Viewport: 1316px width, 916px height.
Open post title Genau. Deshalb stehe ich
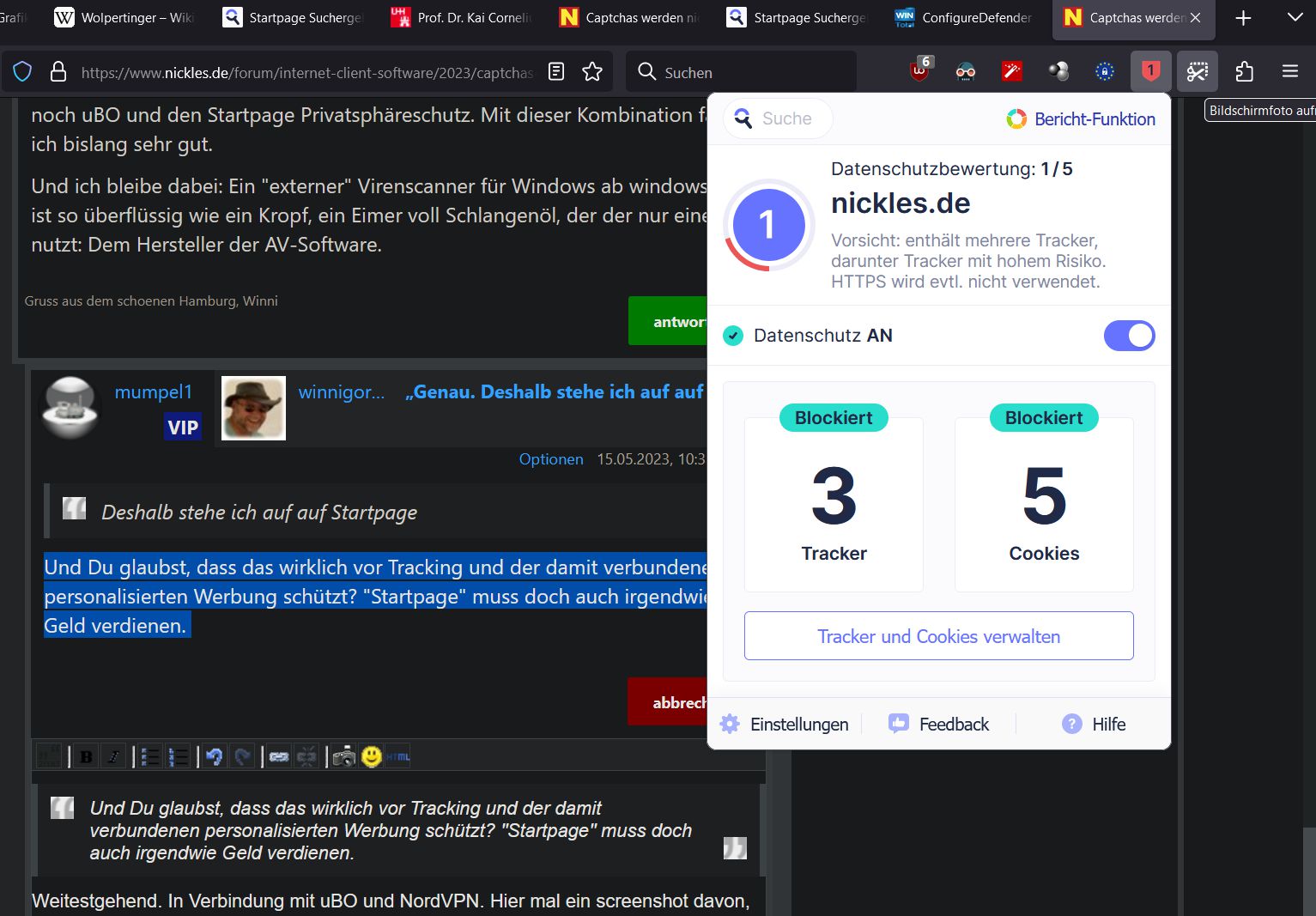coord(555,391)
